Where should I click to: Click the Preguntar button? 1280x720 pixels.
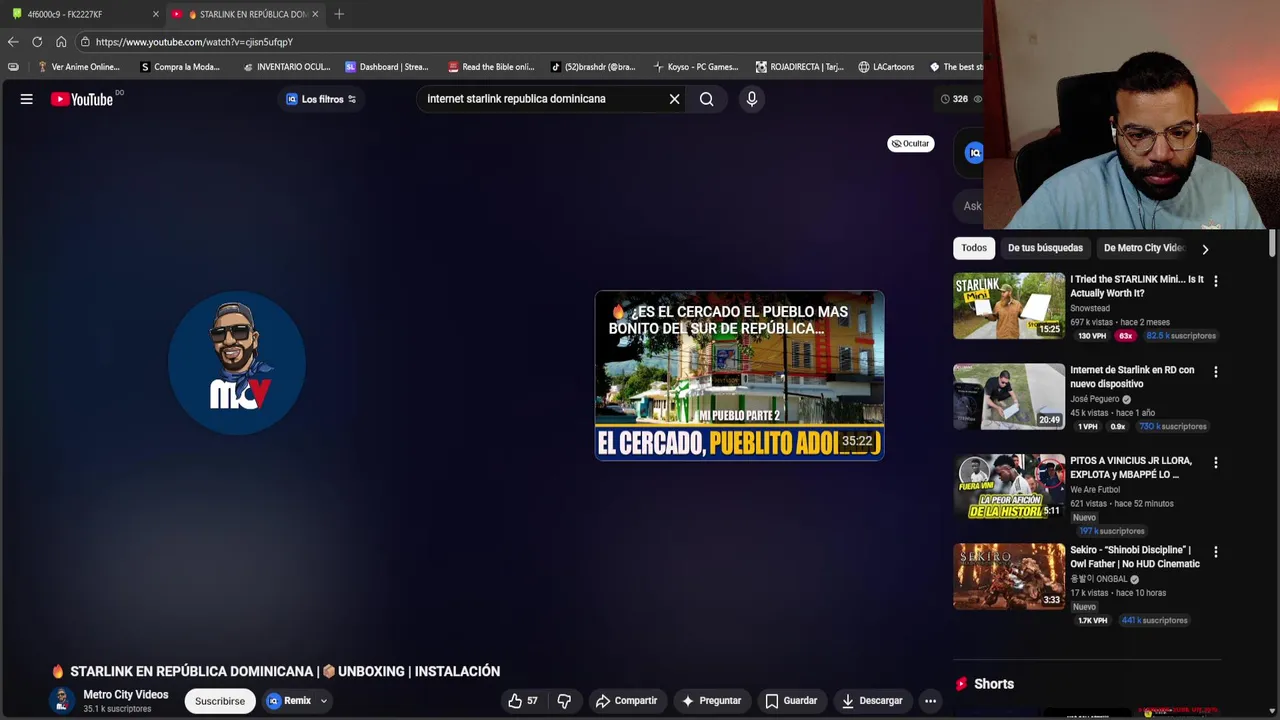click(x=711, y=701)
